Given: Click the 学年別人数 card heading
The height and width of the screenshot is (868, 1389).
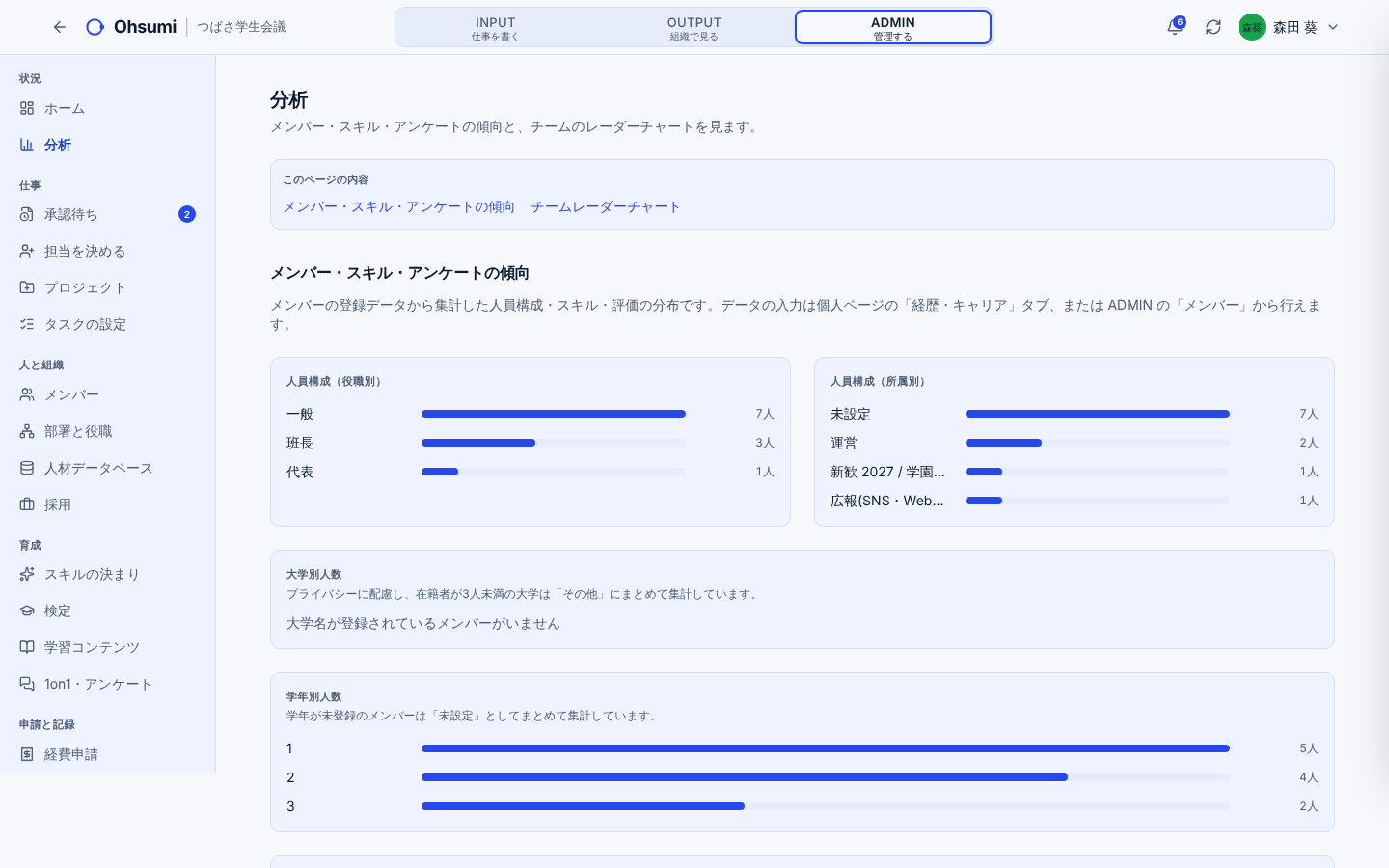Looking at the screenshot, I should [314, 696].
